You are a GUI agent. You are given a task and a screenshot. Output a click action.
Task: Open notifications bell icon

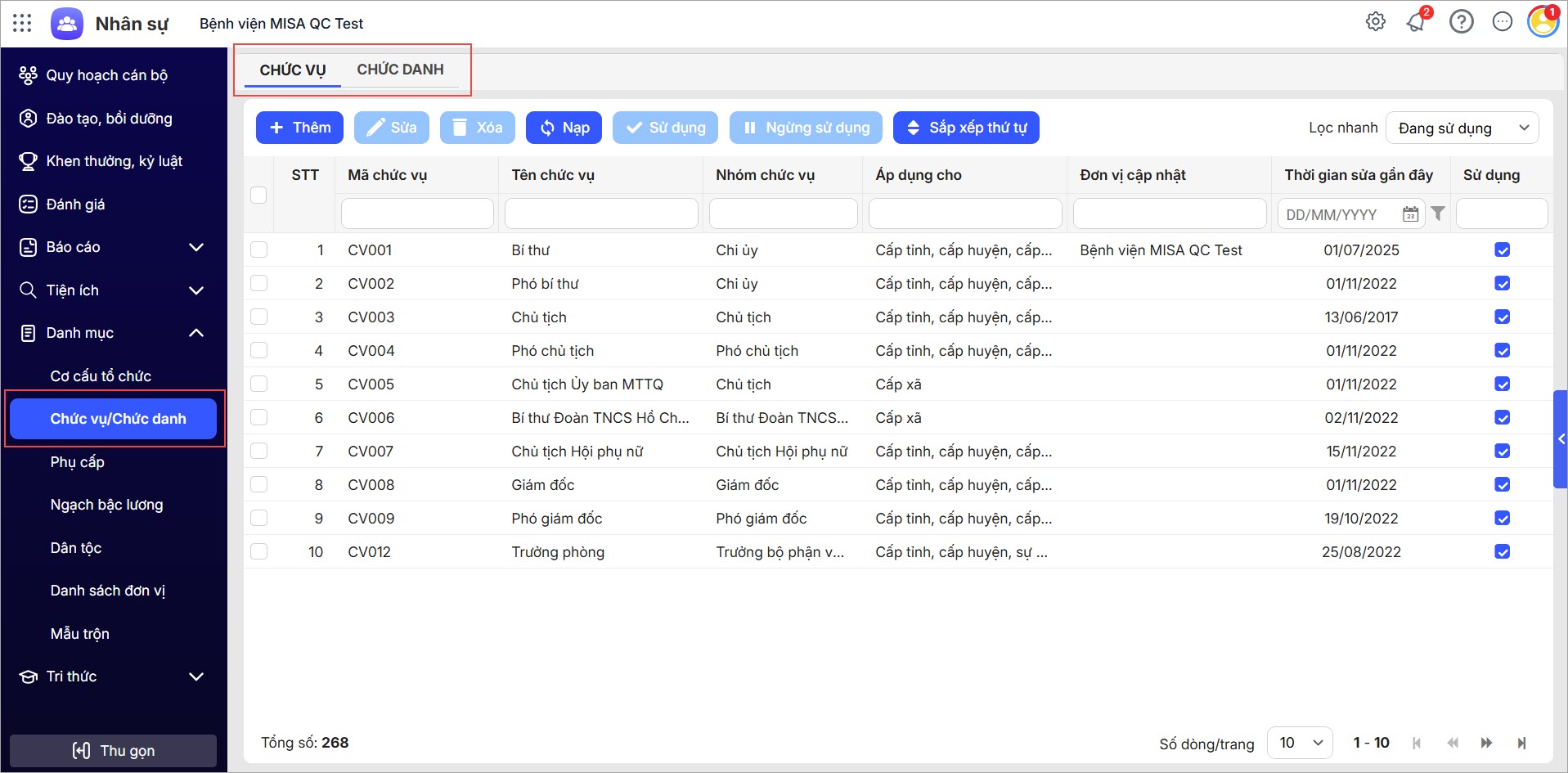pyautogui.click(x=1416, y=22)
